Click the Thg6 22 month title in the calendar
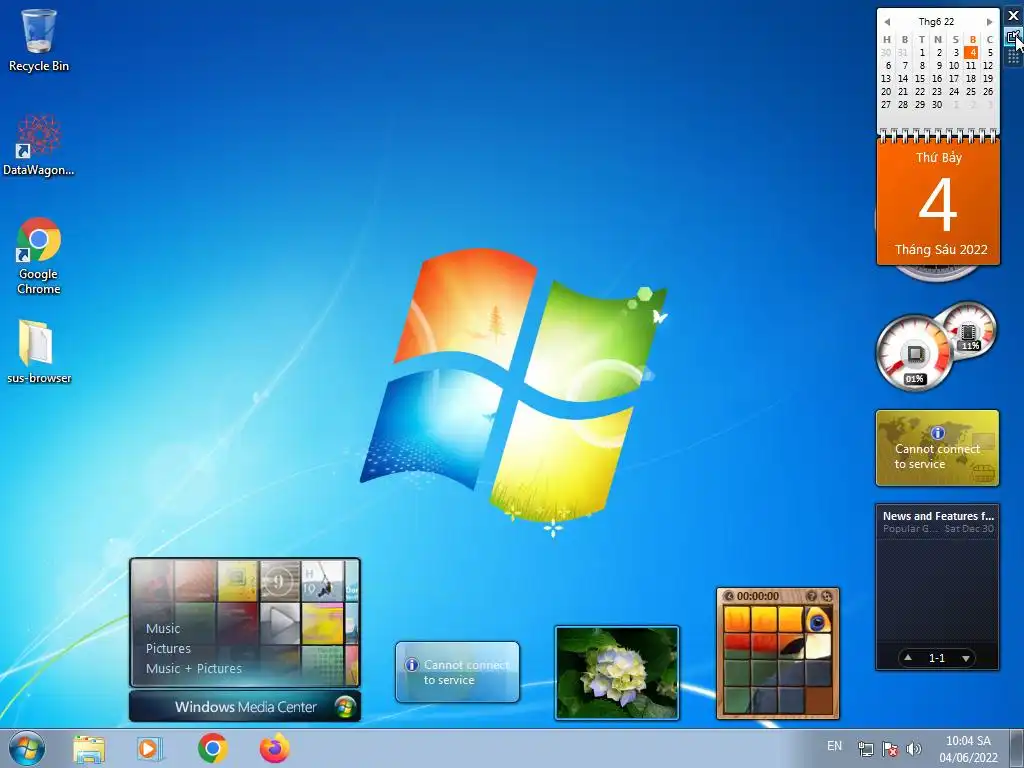This screenshot has height=768, width=1024. click(x=936, y=22)
